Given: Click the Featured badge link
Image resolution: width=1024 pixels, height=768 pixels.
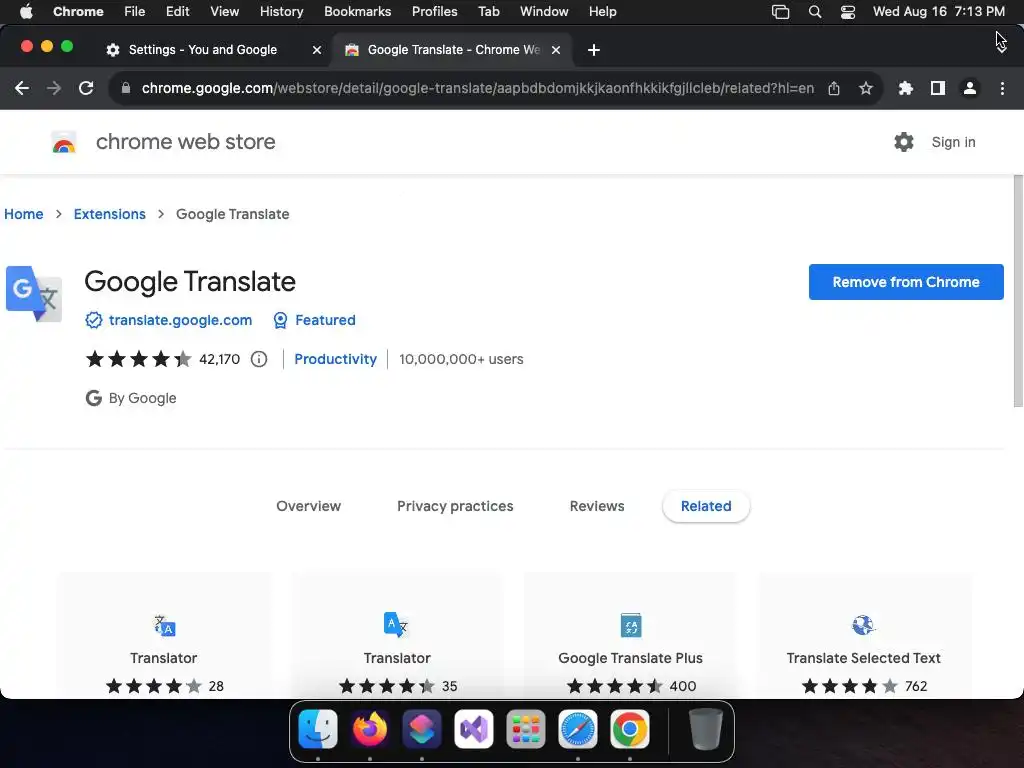Looking at the screenshot, I should [x=325, y=320].
